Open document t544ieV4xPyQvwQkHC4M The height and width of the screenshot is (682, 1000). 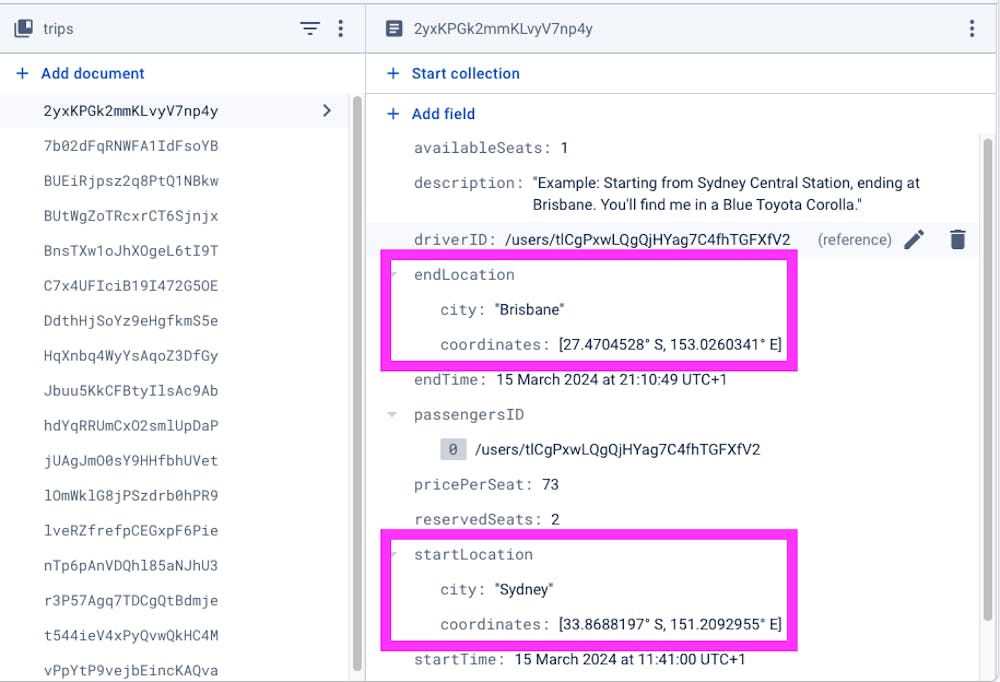click(131, 635)
